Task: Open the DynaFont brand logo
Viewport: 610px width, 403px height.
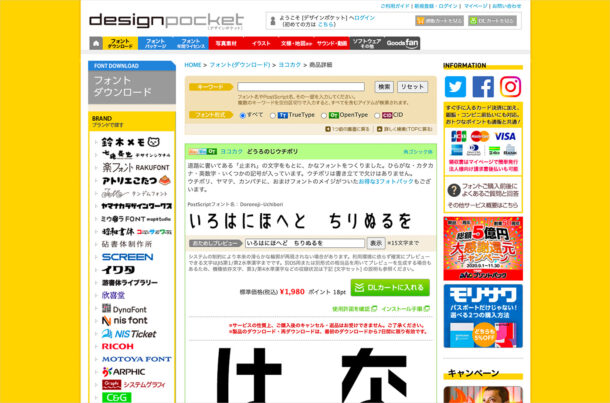Action: coord(124,309)
